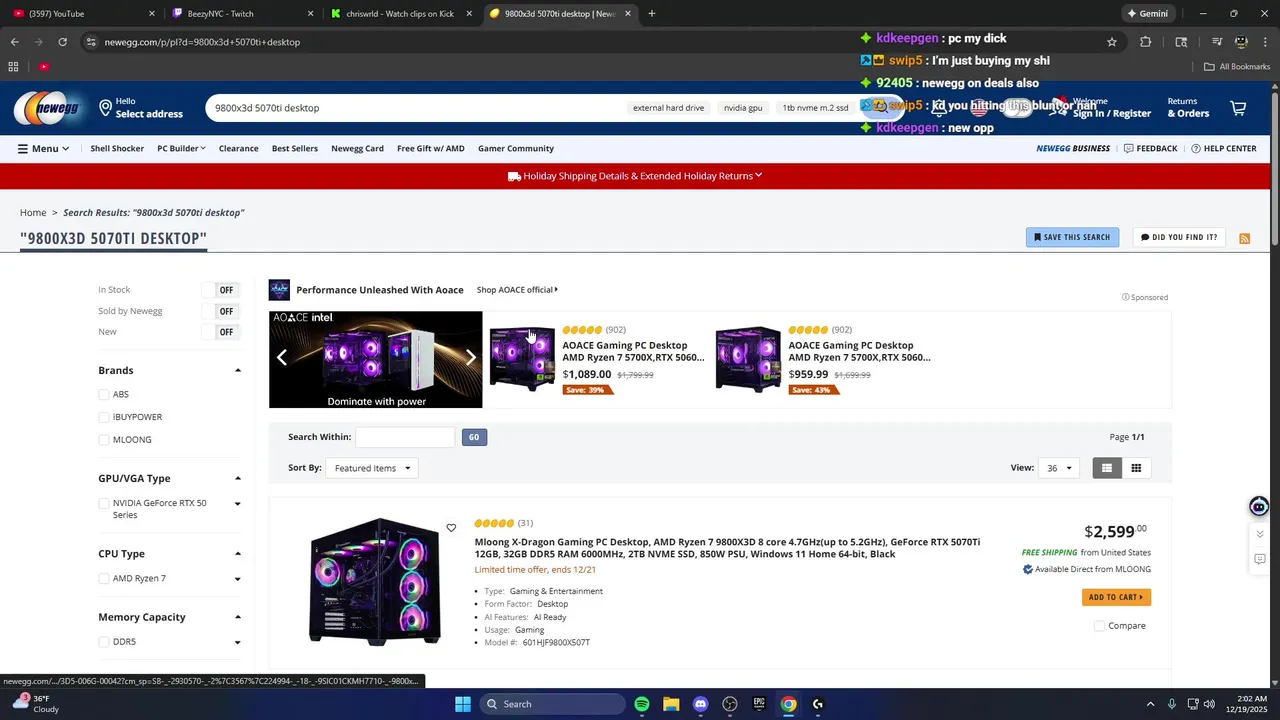Open OBS Studio from the taskbar

(730, 704)
